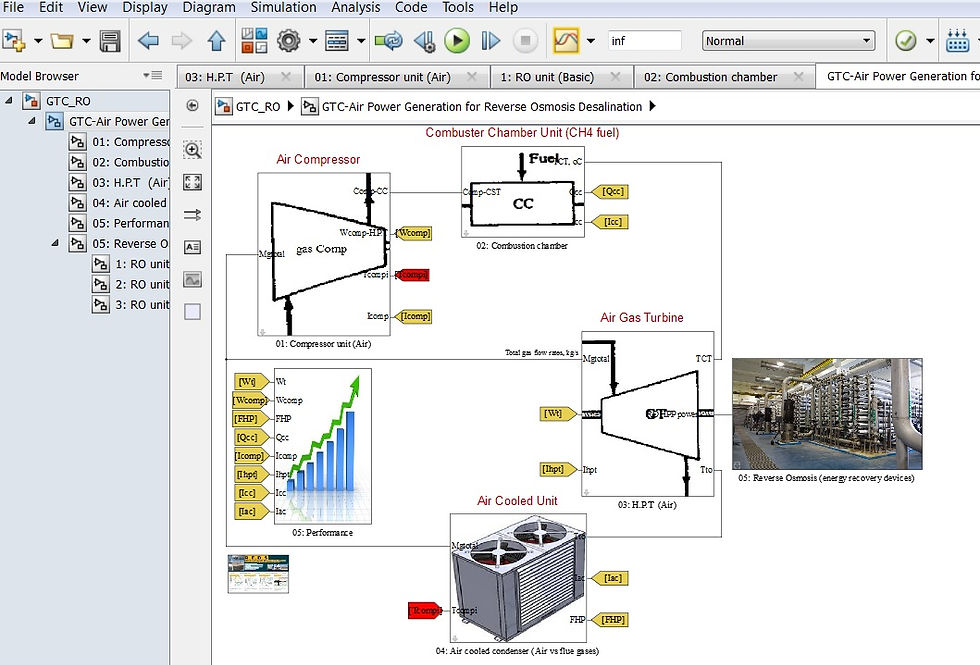Open the Simulation Data Inspector
Viewport: 980px width, 665px height.
566,41
